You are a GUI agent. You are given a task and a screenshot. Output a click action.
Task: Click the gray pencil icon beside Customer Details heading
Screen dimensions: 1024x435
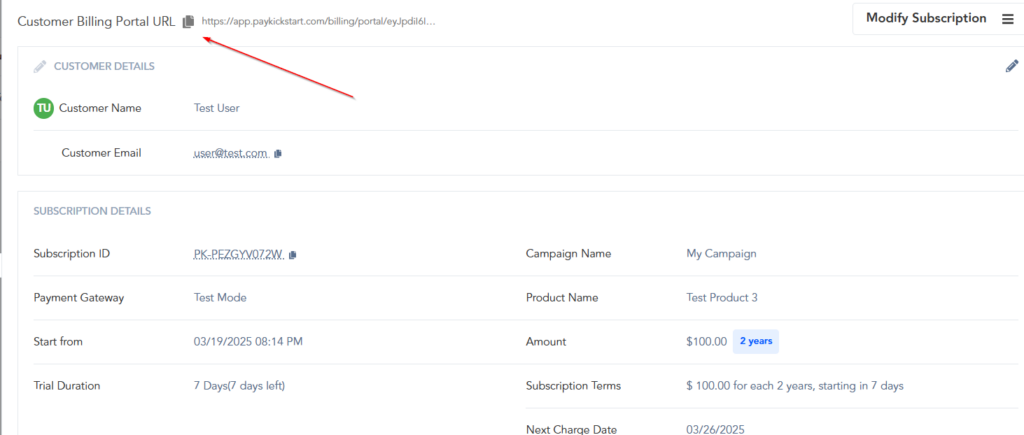40,67
